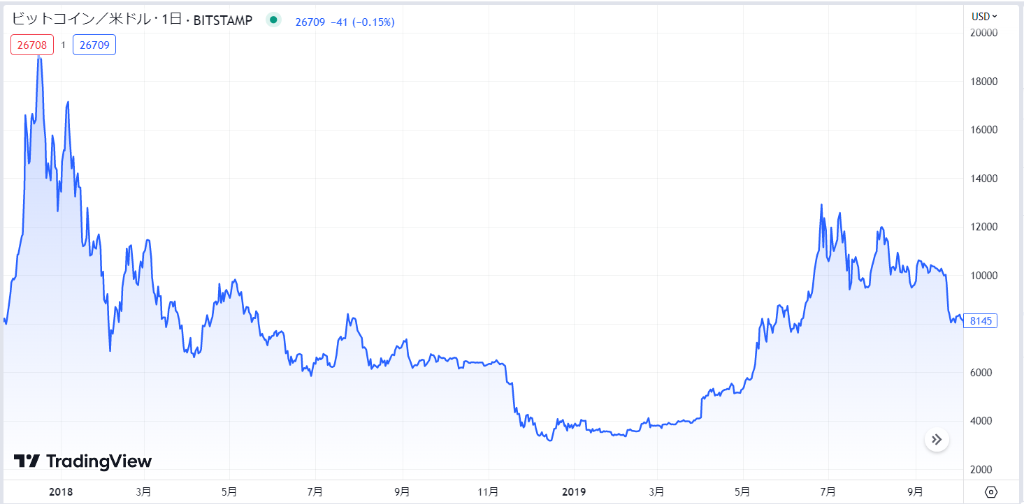This screenshot has height=504, width=1024.
Task: Click the 16000 price axis label
Action: click(x=985, y=130)
